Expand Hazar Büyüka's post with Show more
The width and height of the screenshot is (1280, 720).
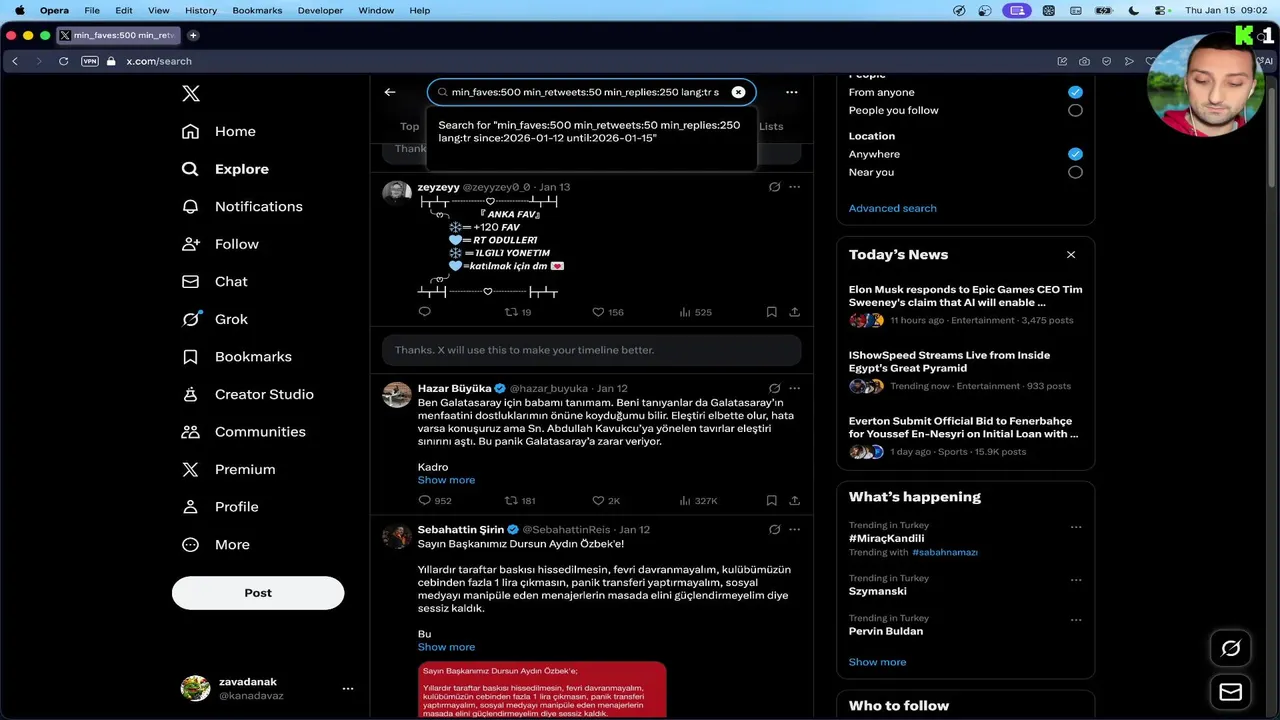[x=446, y=480]
